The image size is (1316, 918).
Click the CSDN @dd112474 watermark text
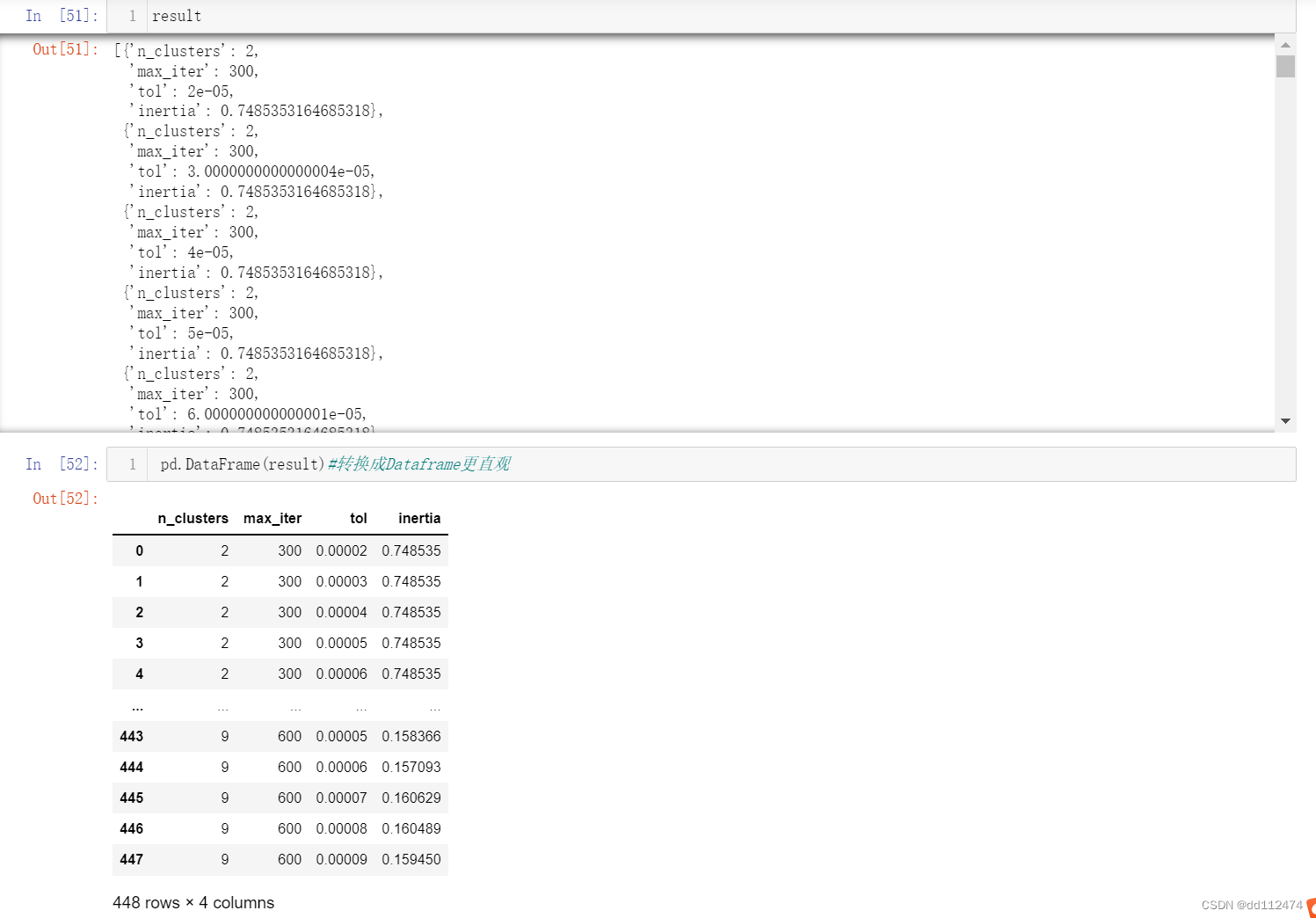pos(1252,906)
